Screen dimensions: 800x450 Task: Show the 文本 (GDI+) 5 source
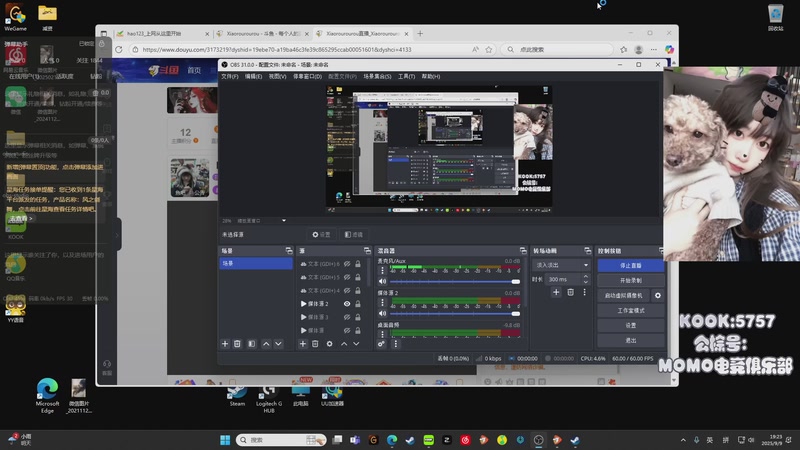pos(347,277)
